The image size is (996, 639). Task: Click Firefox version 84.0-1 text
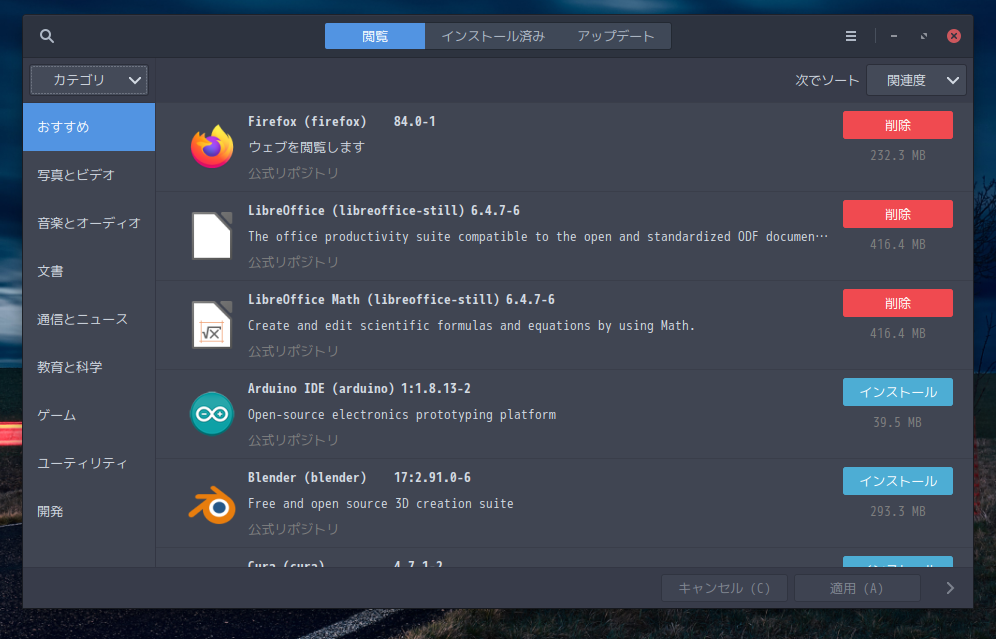(415, 121)
